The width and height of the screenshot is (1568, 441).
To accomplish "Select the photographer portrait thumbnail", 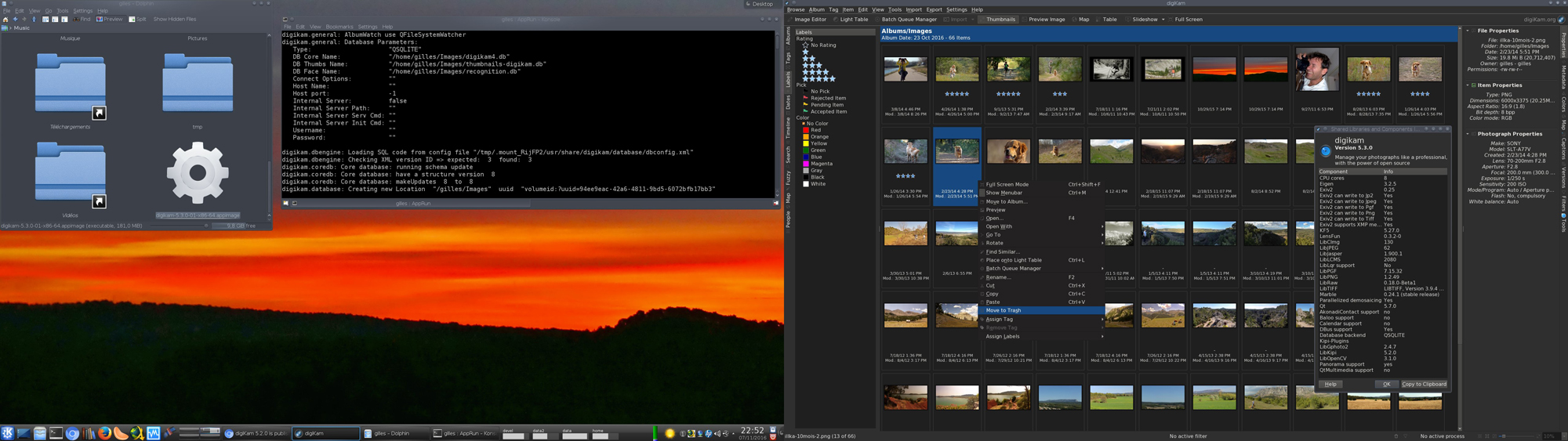I will point(1317,70).
